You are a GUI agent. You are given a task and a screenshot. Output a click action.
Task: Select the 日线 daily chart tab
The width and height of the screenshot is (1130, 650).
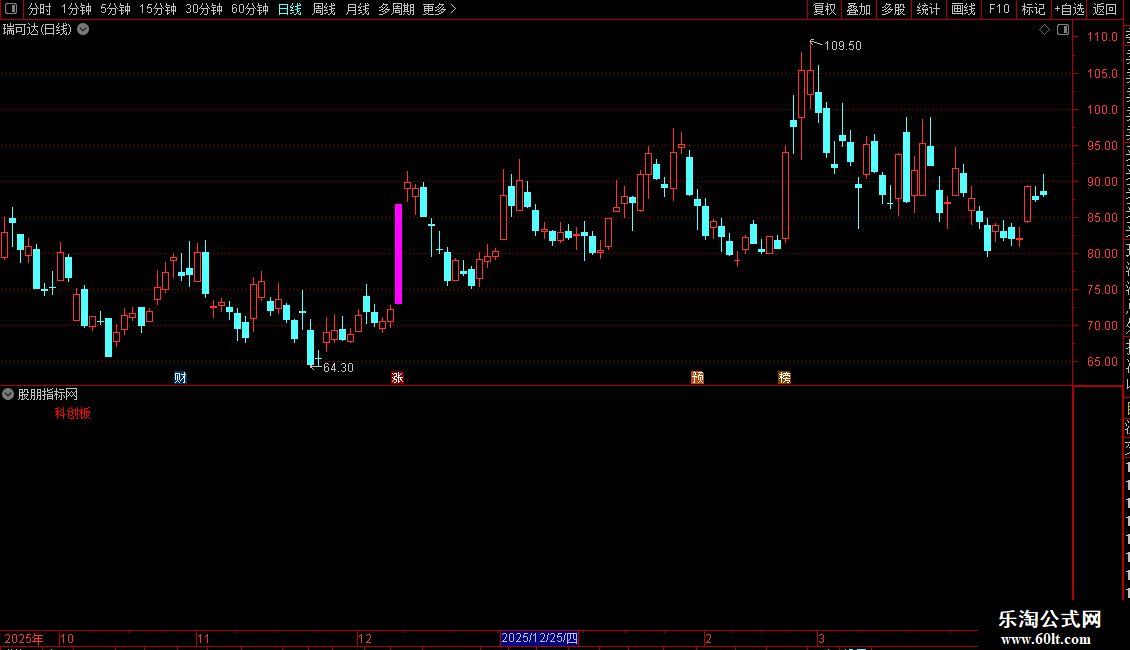[x=290, y=9]
